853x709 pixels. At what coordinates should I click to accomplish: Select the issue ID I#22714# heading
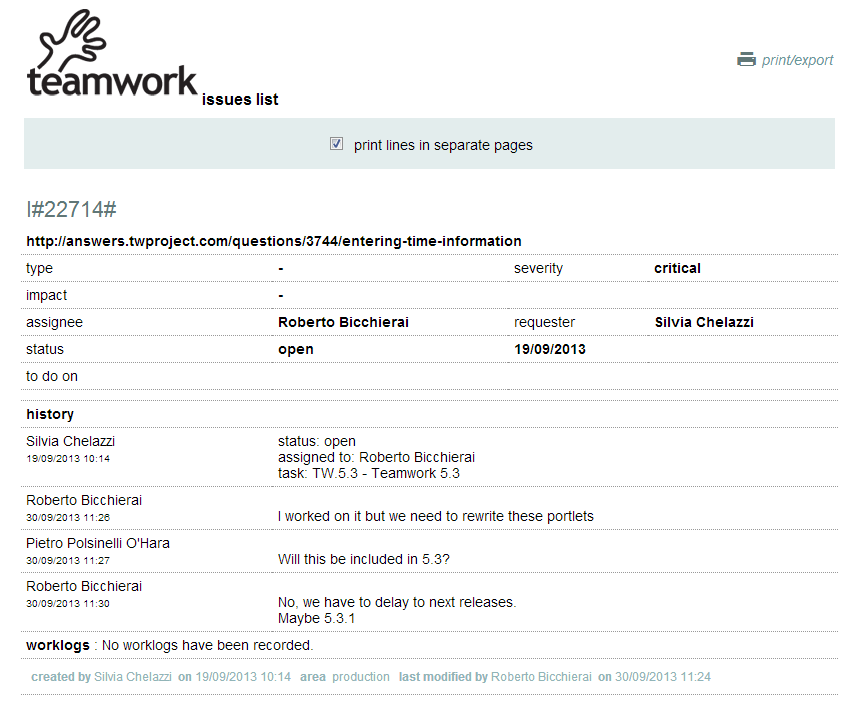click(71, 209)
